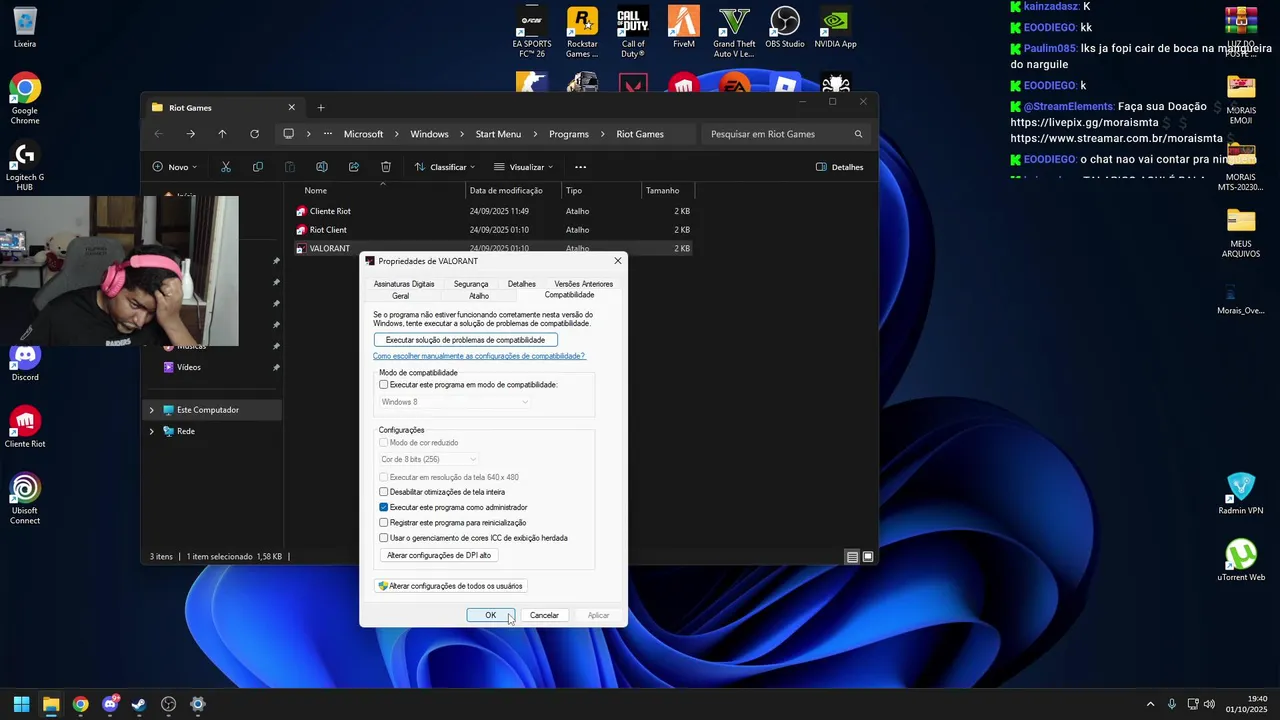Select the Riot Client file row

[493, 230]
